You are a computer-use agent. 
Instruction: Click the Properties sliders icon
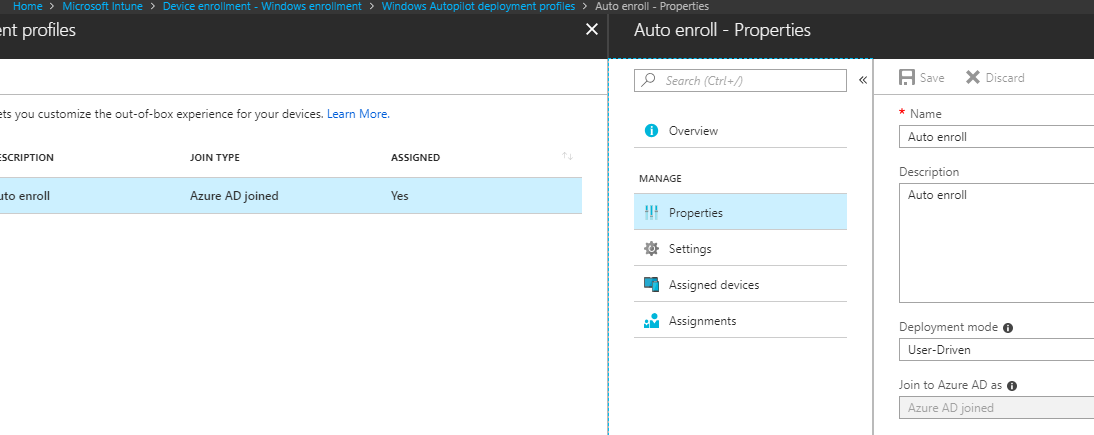(652, 213)
